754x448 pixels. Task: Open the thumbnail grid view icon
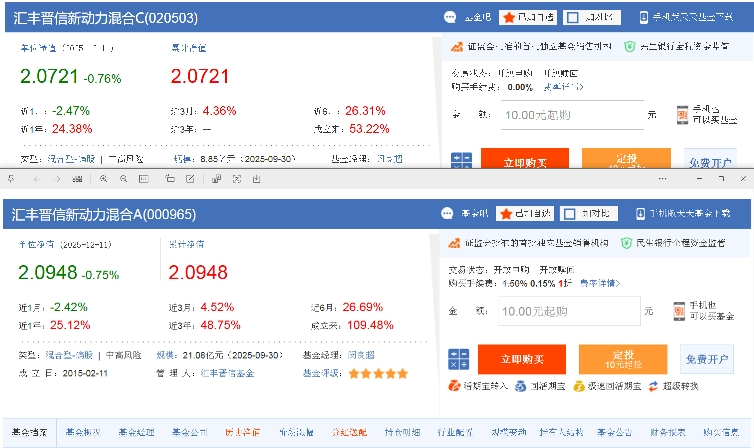[x=77, y=179]
